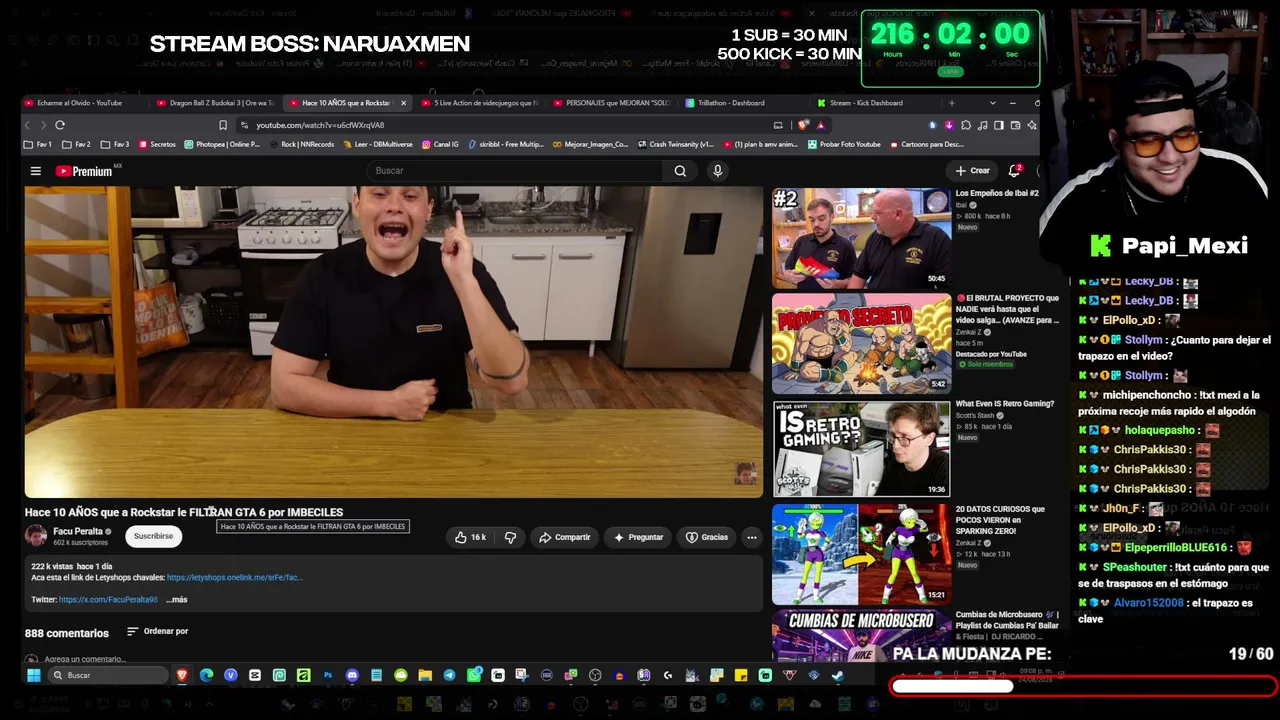Close the active Hace 10 AÑOS tab
1280x720 pixels.
(403, 103)
